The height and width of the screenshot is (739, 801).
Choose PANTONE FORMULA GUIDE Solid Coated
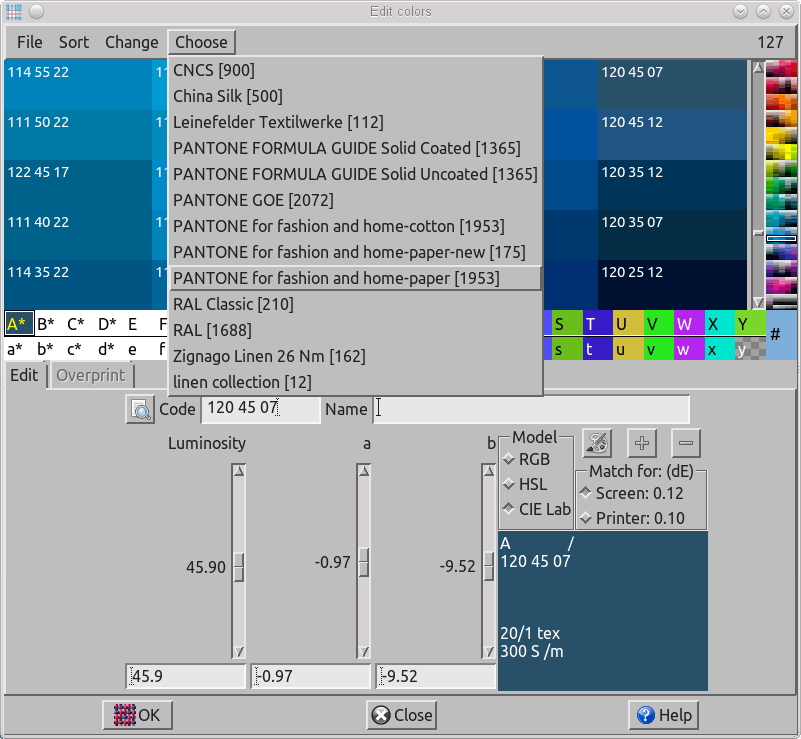tap(355, 149)
